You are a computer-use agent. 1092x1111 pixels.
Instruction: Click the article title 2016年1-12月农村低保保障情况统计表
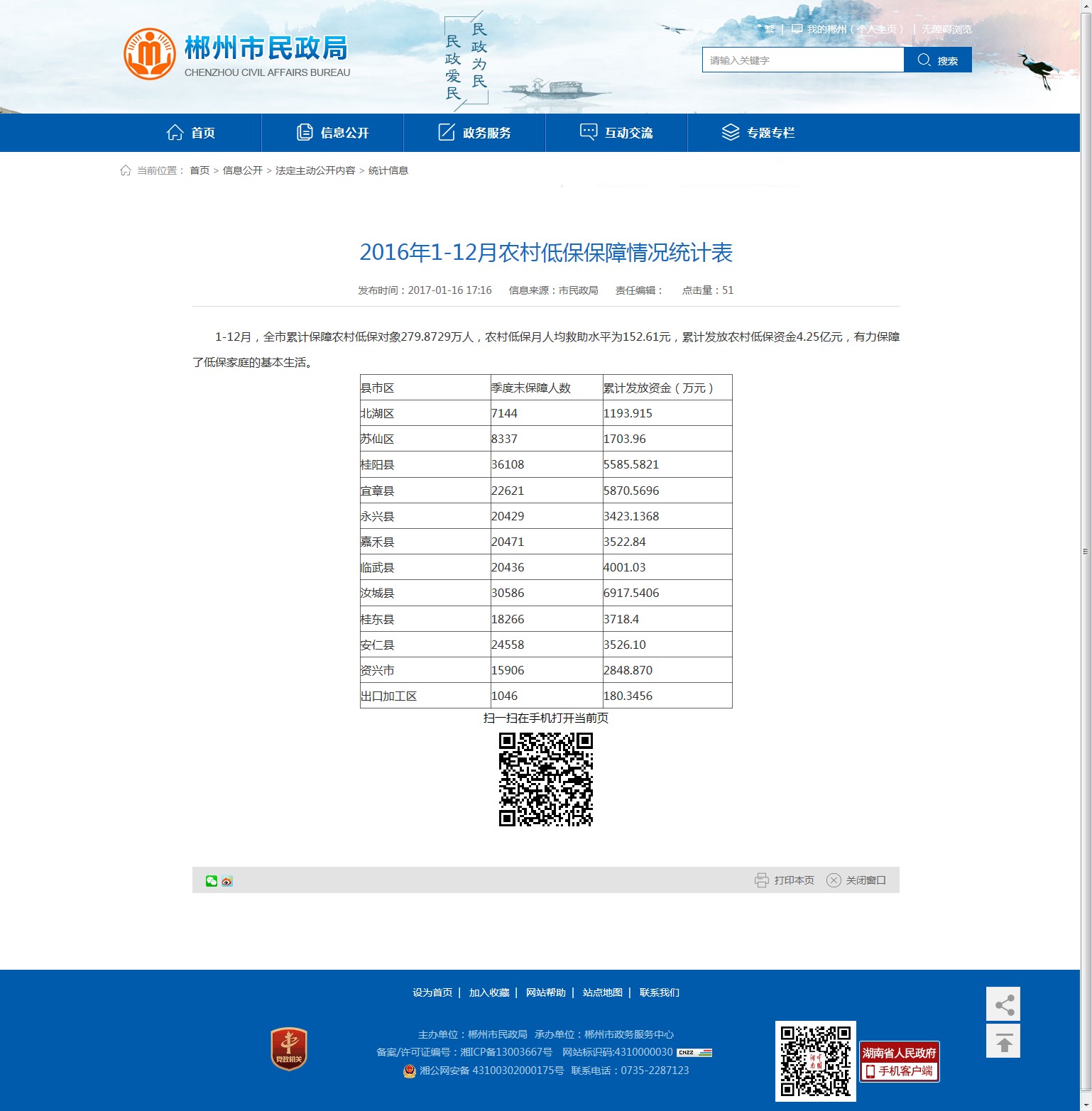pos(546,253)
